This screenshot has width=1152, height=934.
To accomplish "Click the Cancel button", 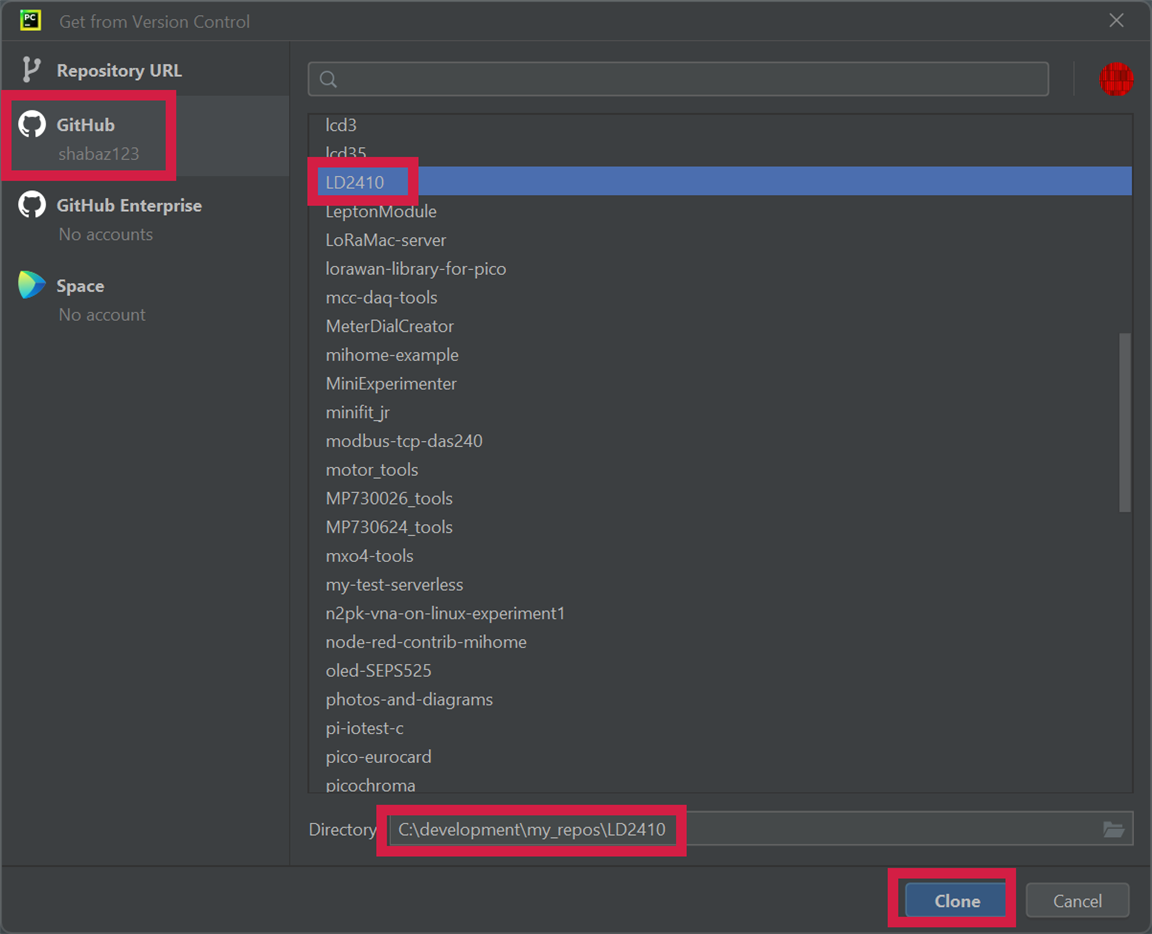I will pos(1077,901).
